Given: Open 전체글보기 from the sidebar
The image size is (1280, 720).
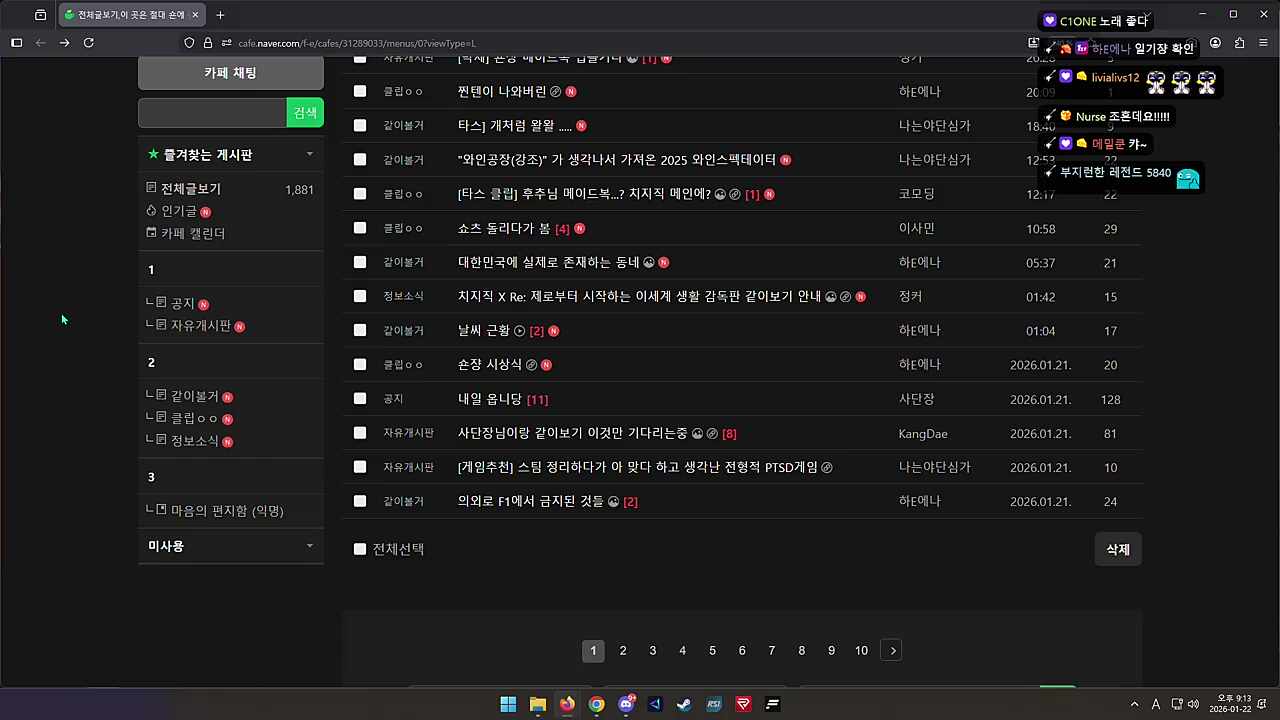Looking at the screenshot, I should point(190,188).
